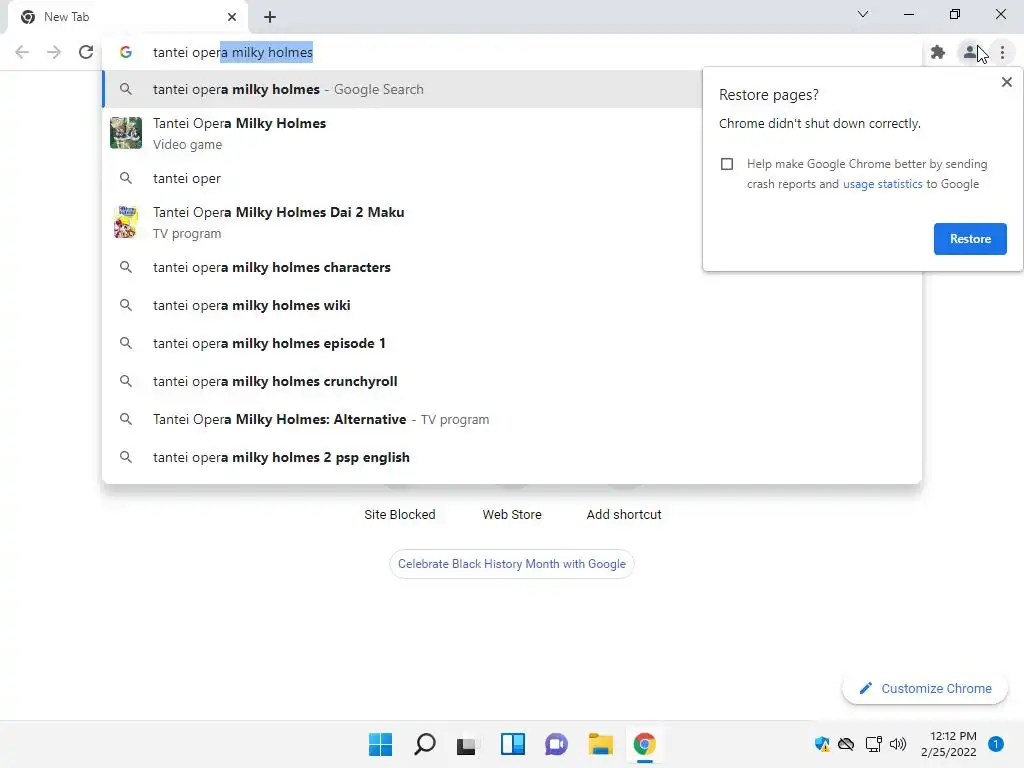The height and width of the screenshot is (768, 1024).
Task: Click the Customize Chrome button
Action: point(925,688)
